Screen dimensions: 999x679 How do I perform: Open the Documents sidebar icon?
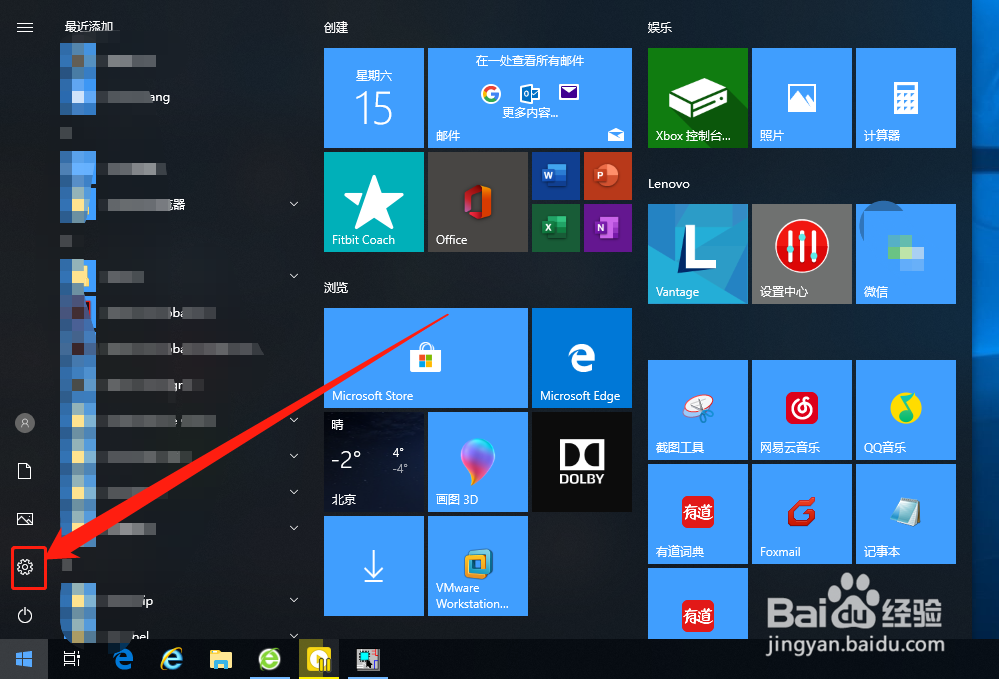point(25,471)
